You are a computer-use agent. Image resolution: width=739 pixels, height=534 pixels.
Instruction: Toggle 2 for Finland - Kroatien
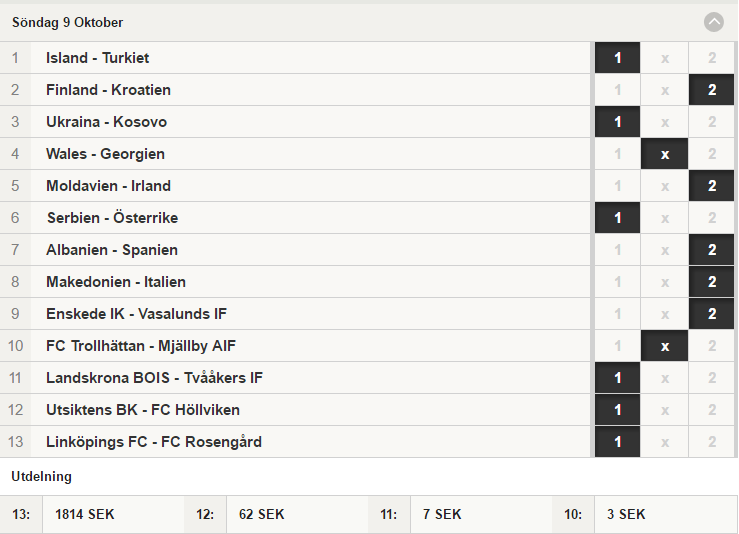[712, 90]
